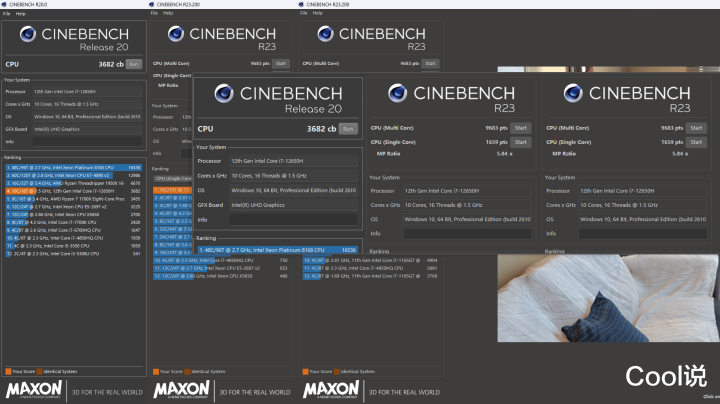Click Cinebench logo in enlarged Release 20 panel

pos(224,94)
